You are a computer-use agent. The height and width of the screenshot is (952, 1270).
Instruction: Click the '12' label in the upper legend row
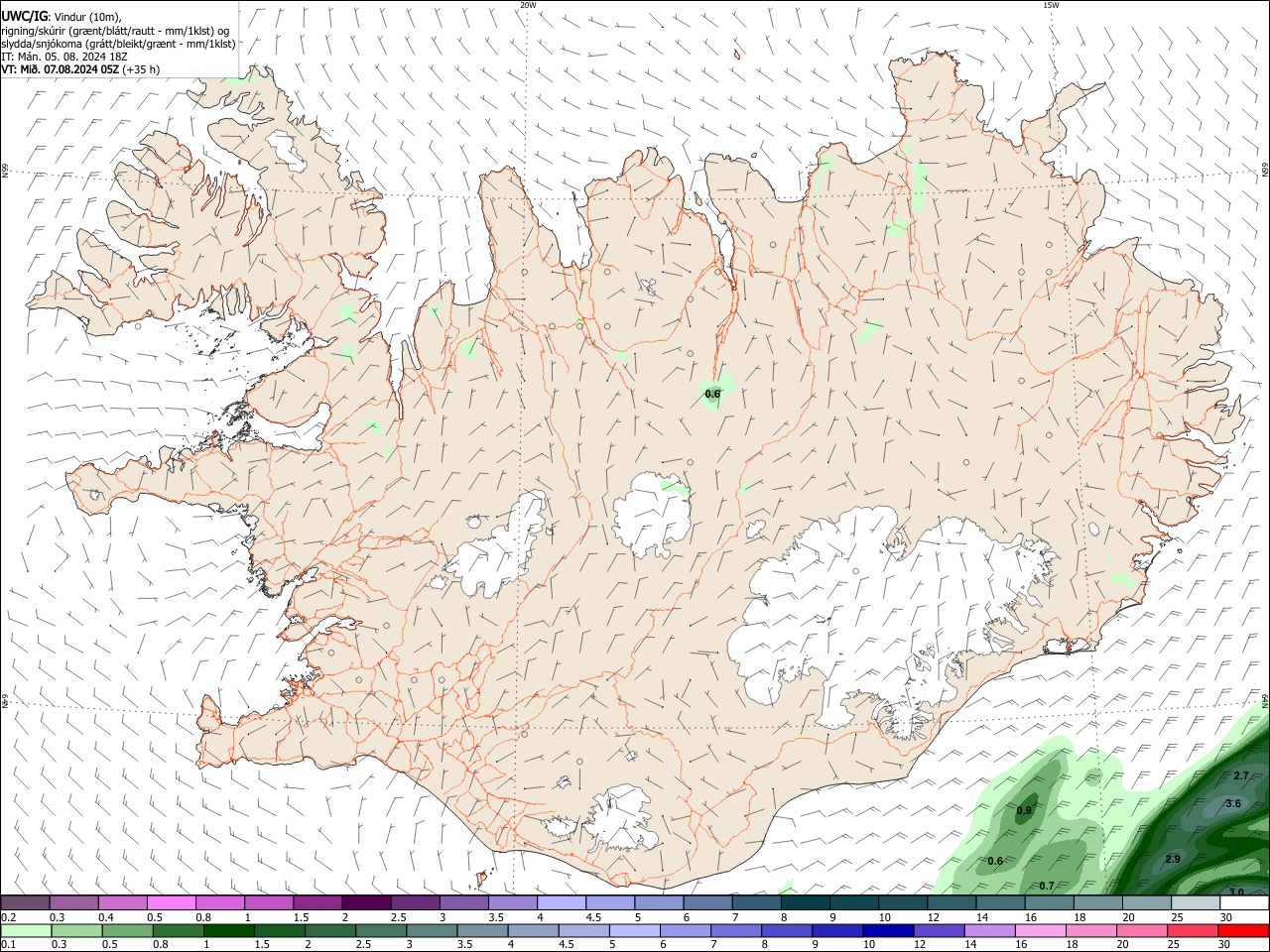(x=933, y=917)
